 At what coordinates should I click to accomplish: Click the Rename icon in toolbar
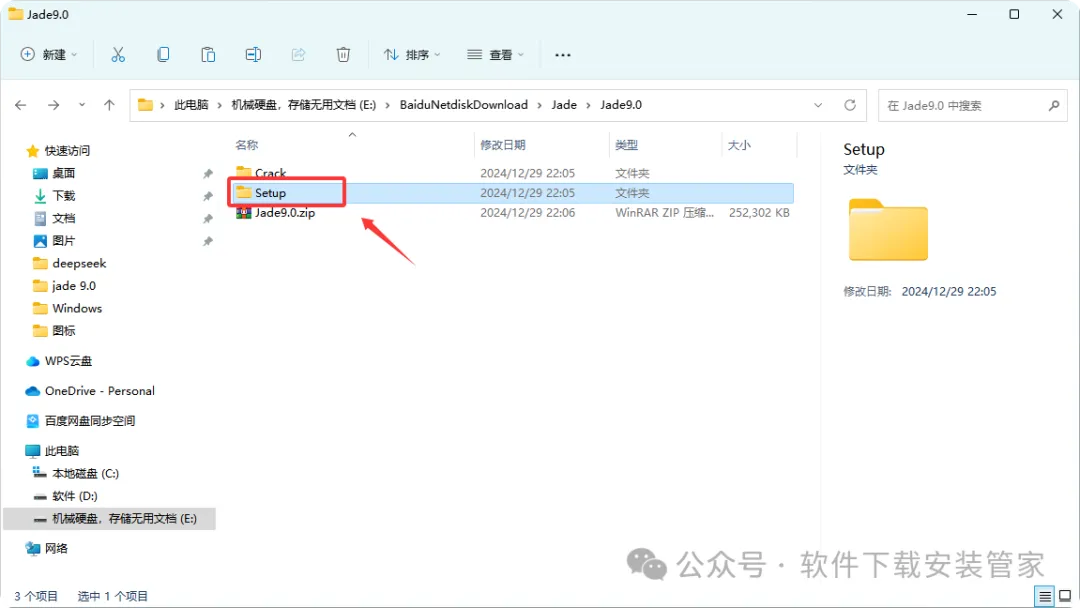253,54
